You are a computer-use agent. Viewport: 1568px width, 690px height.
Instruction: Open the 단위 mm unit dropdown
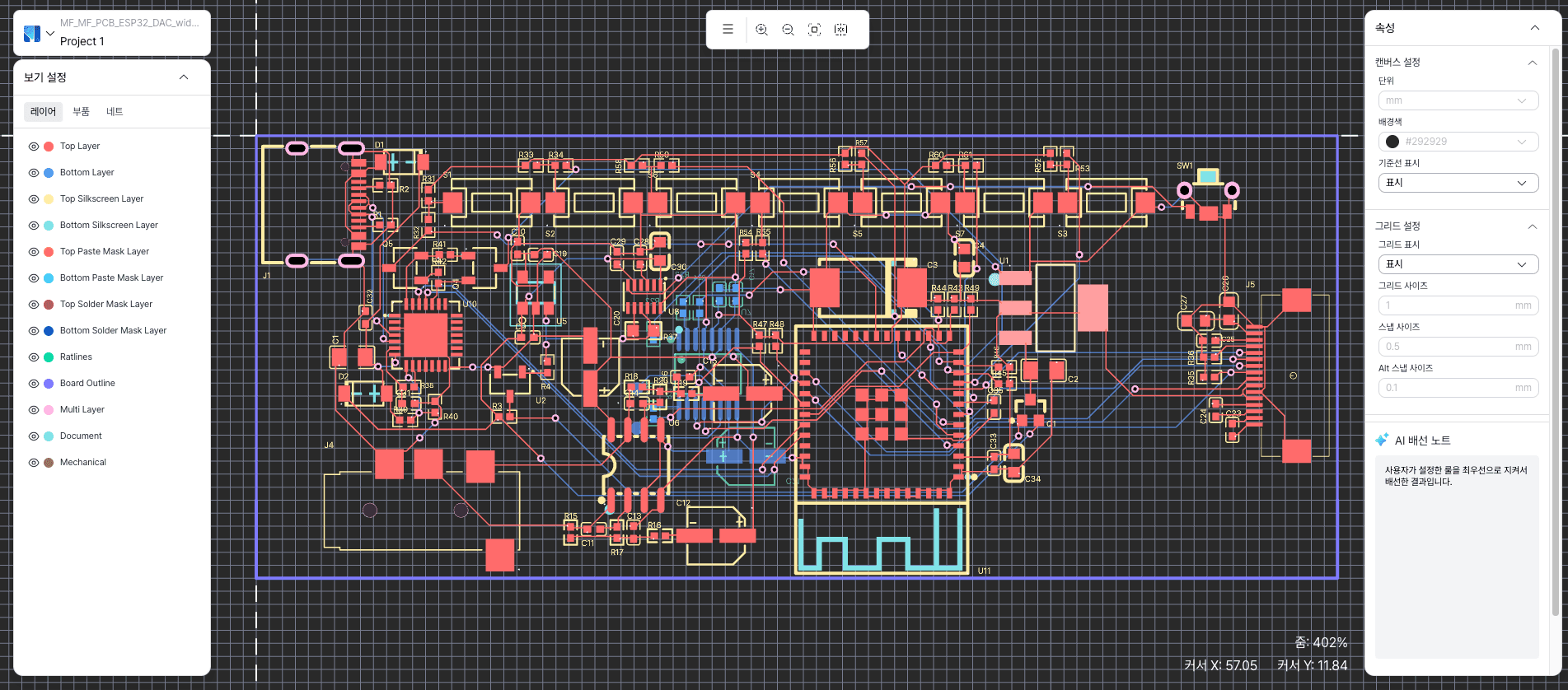pyautogui.click(x=1458, y=100)
